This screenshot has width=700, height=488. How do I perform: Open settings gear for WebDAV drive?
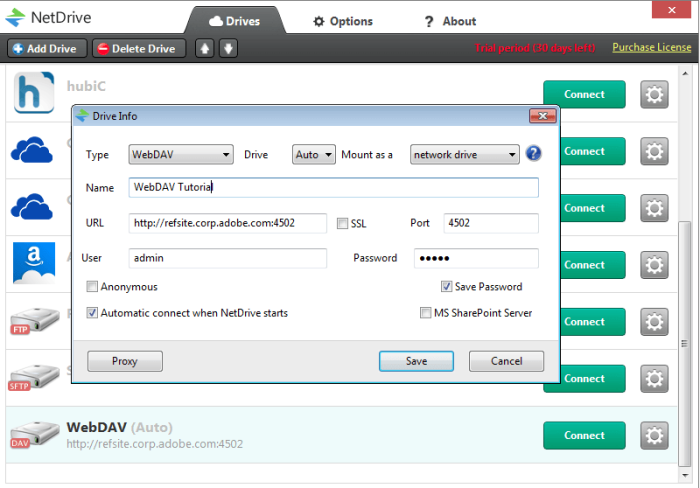[x=654, y=435]
